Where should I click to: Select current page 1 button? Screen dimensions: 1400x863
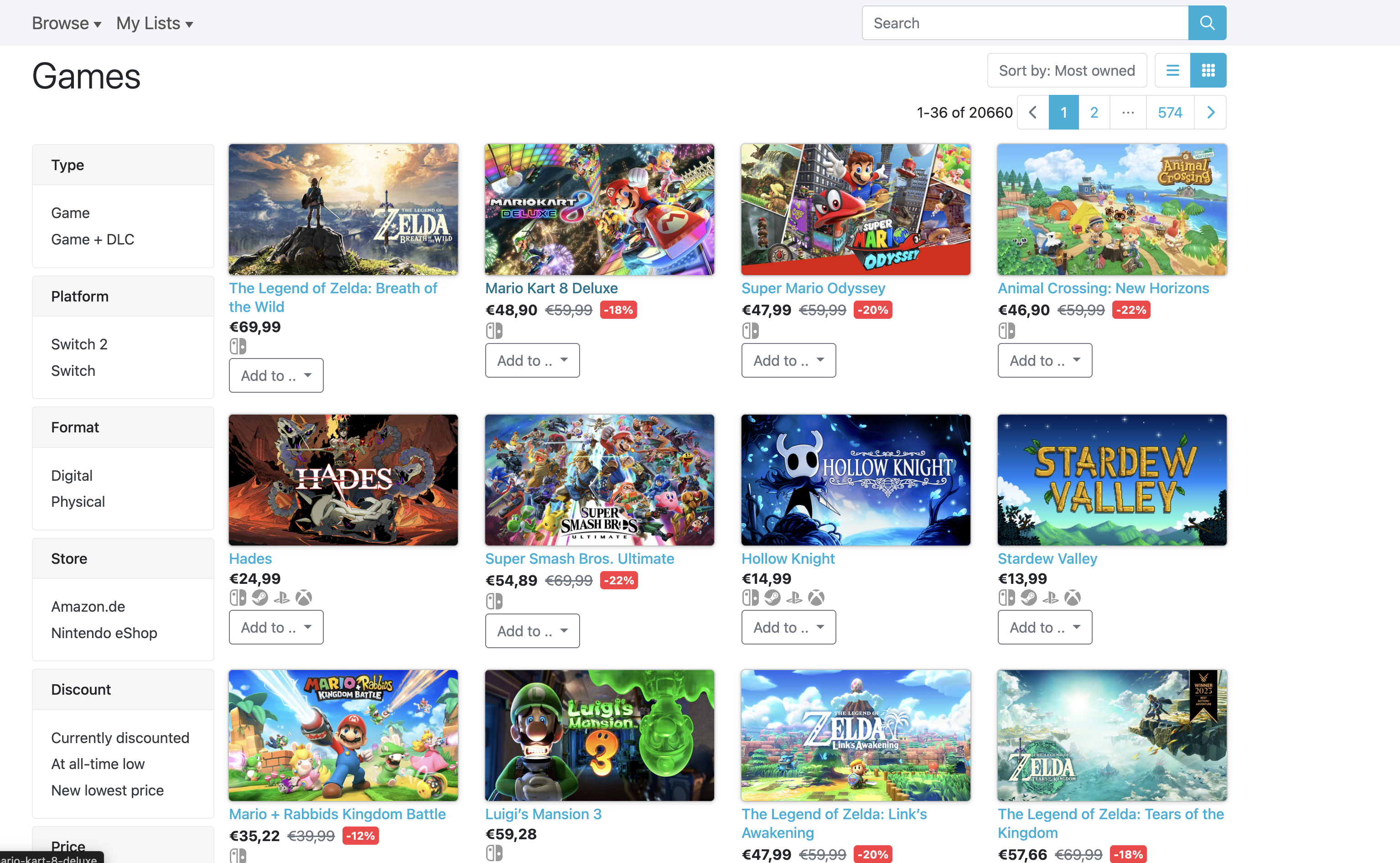point(1063,113)
